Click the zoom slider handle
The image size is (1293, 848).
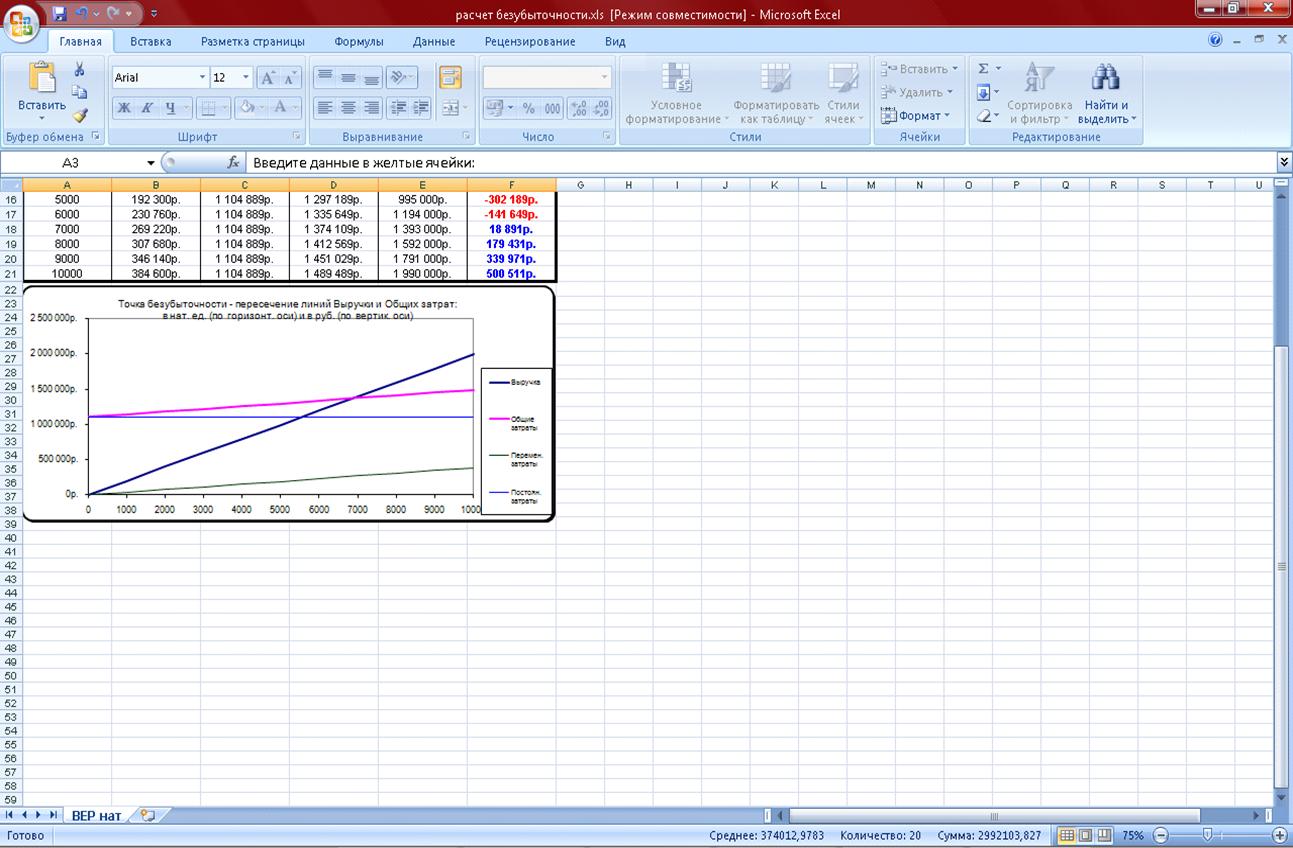[1207, 835]
